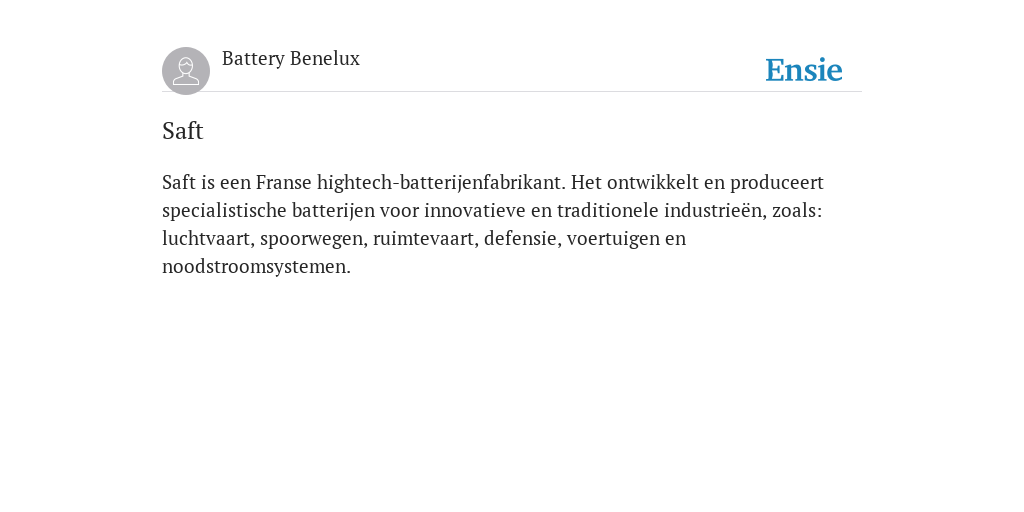This screenshot has height=512, width=1024.
Task: Click the word hightech-batterijenfabrikant in the description
Action: 441,182
